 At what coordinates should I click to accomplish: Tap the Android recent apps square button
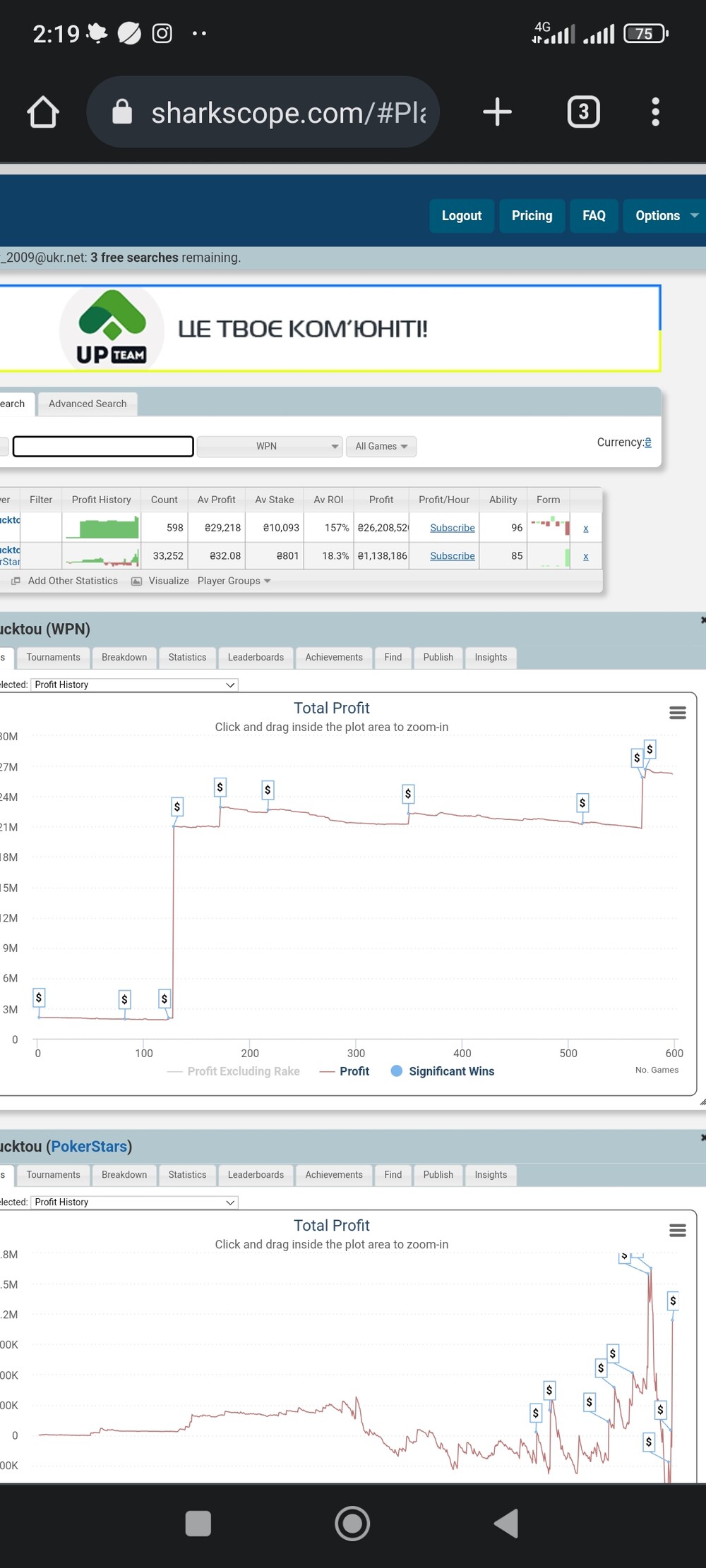198,1523
